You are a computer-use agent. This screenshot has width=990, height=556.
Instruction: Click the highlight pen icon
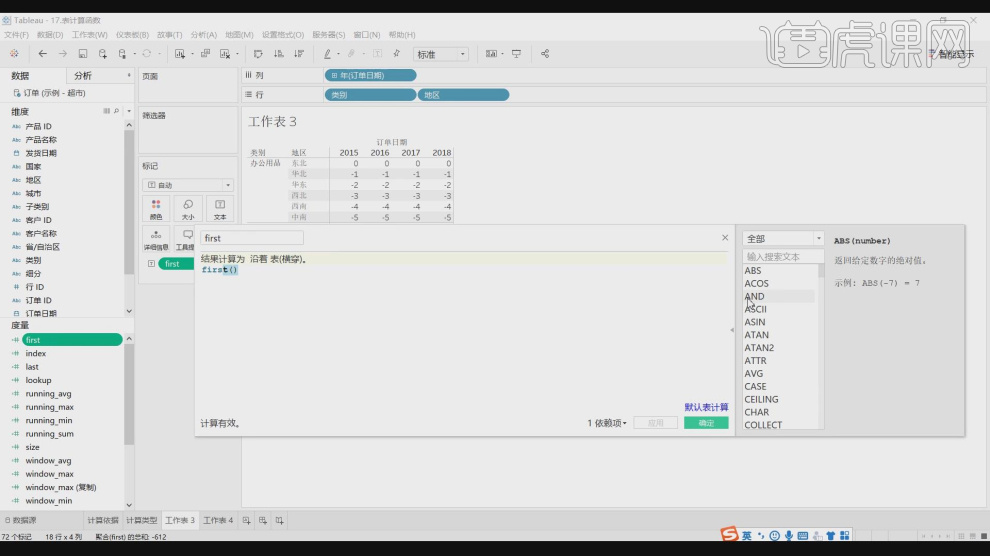click(327, 54)
